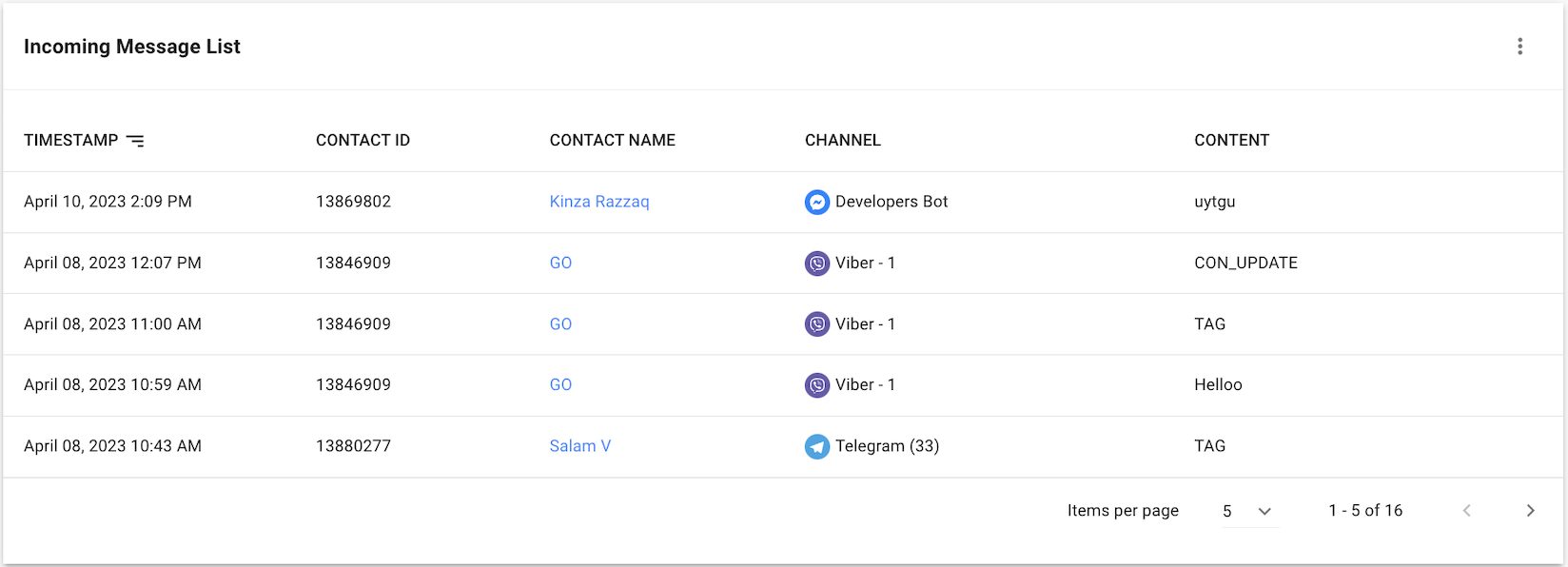Screen dimensions: 1568x567
Task: Click the Telegram icon beside Telegram (33)
Action: pyautogui.click(x=816, y=446)
